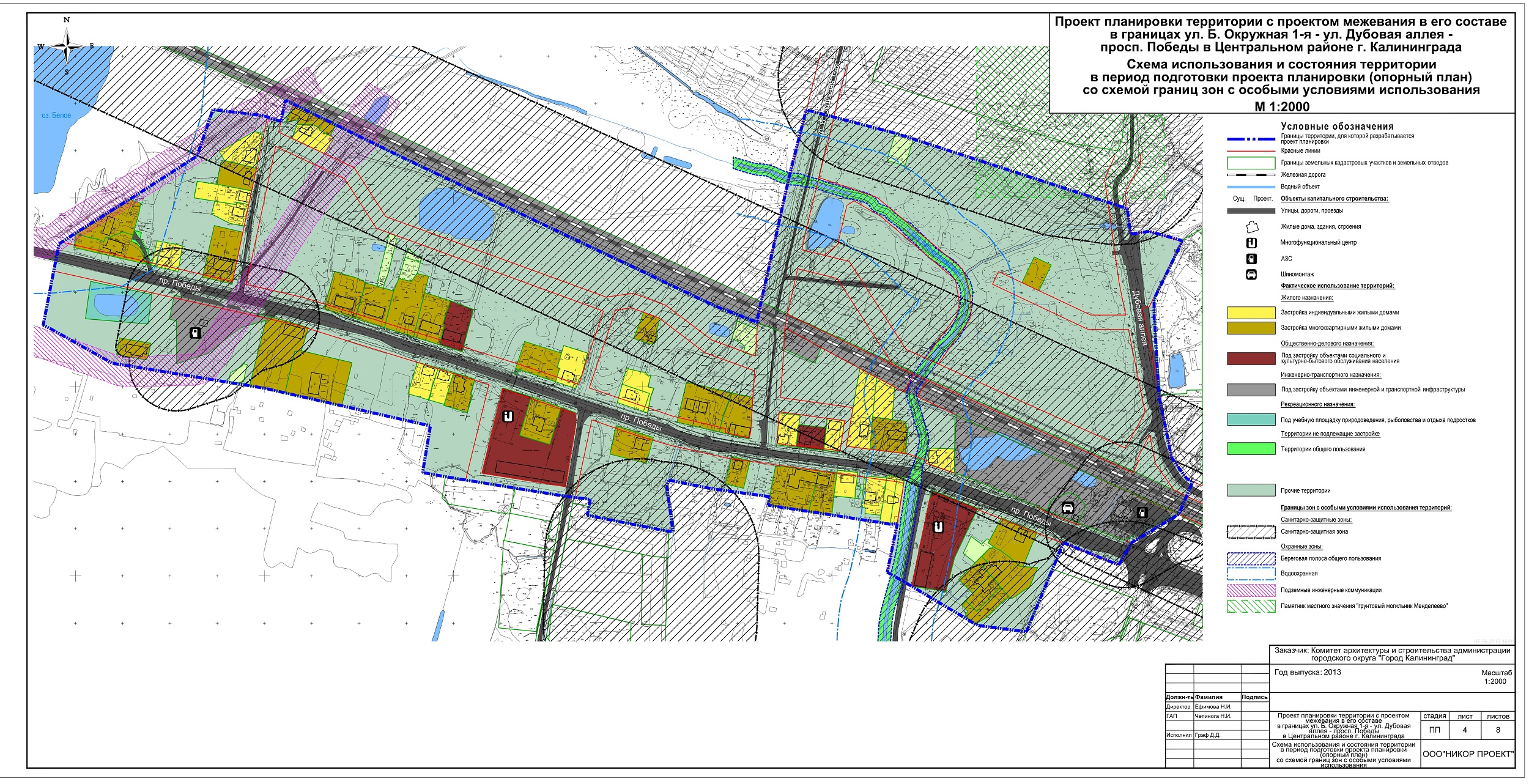Viewport: 1529px width, 784px height.
Task: Click the dark red social services legend swatch
Action: coord(1251,358)
